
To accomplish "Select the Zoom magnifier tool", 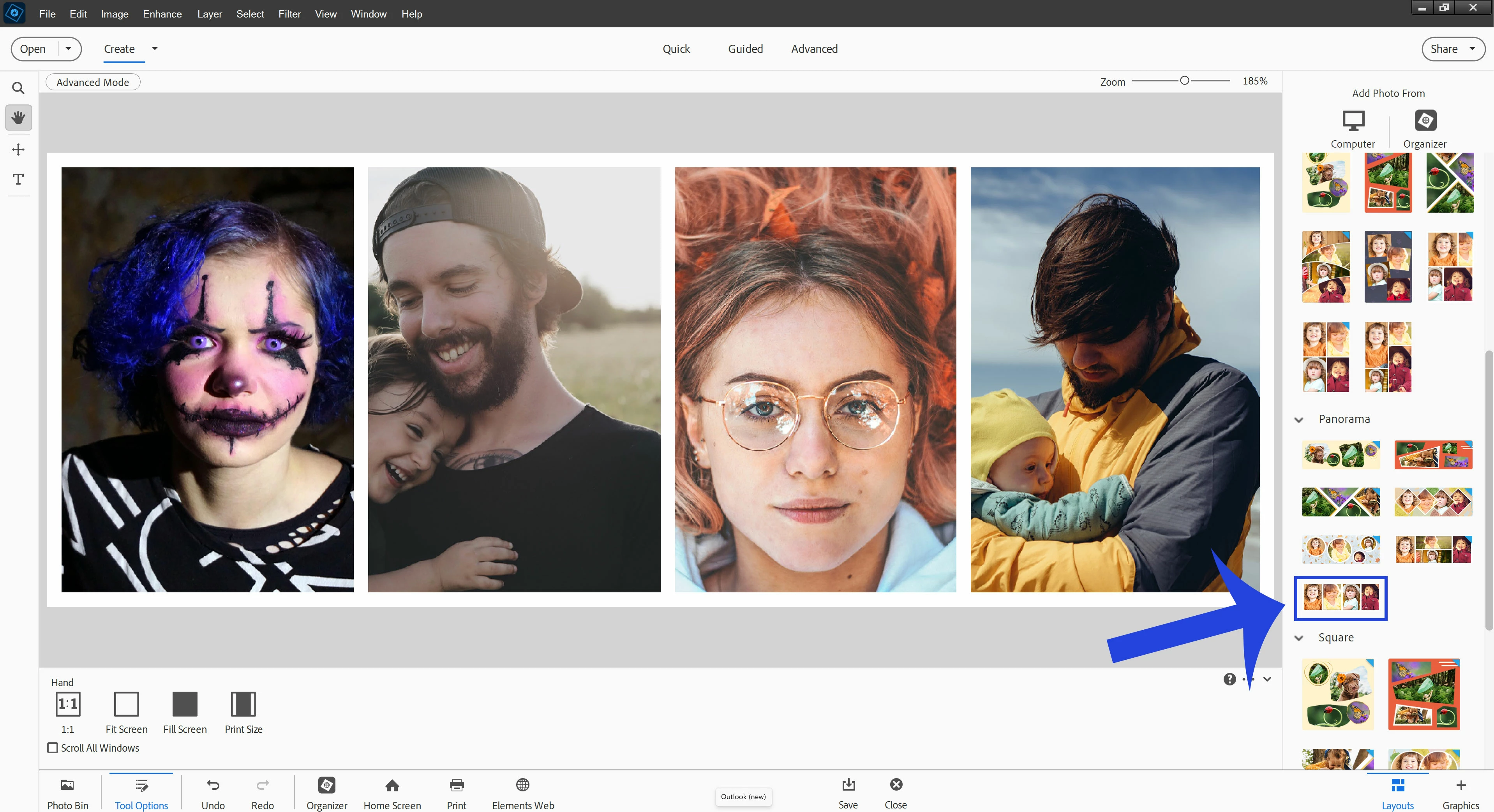I will coord(18,88).
